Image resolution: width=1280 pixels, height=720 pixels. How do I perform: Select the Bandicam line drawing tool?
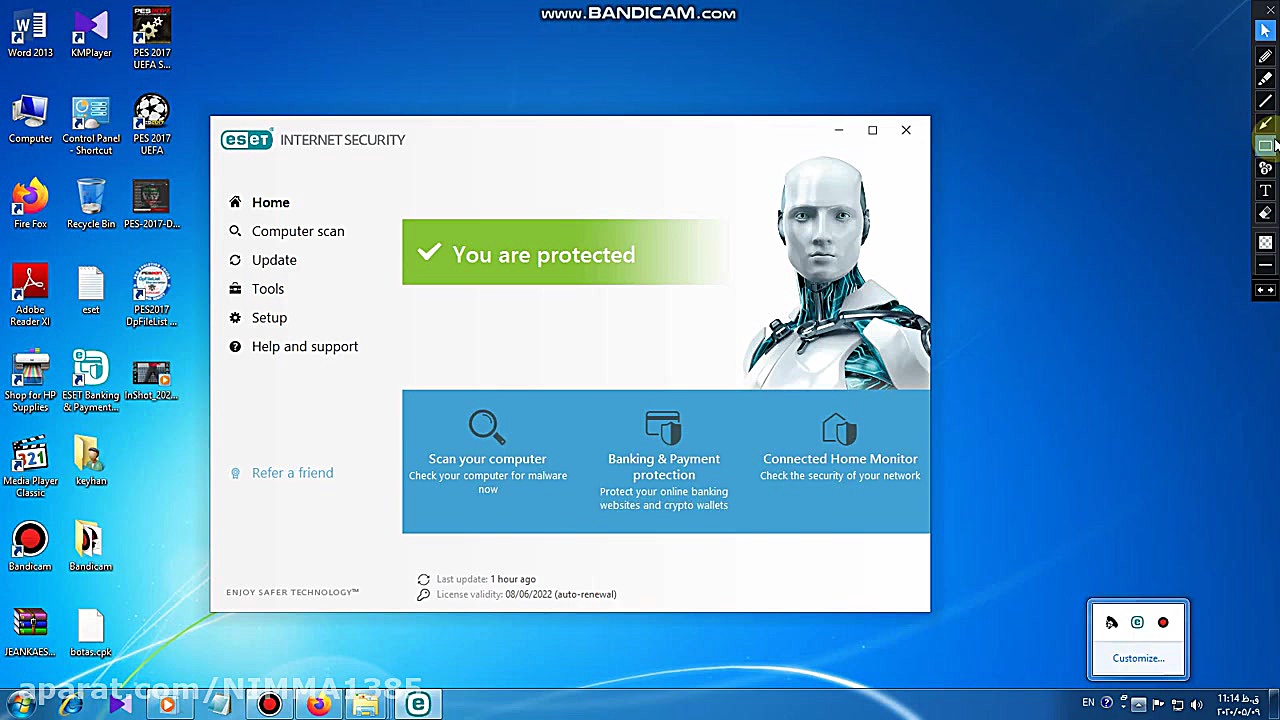click(x=1265, y=101)
